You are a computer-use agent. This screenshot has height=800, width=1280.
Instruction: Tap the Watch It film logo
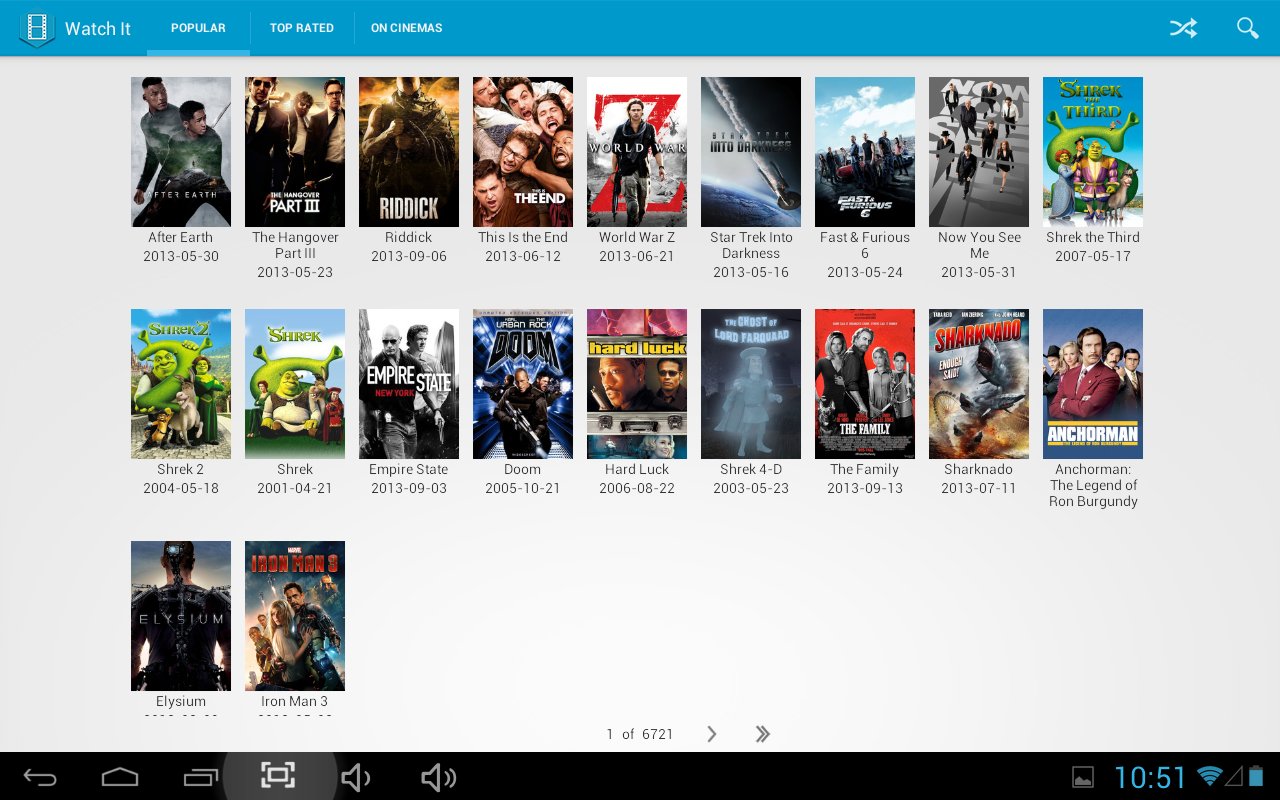point(37,29)
